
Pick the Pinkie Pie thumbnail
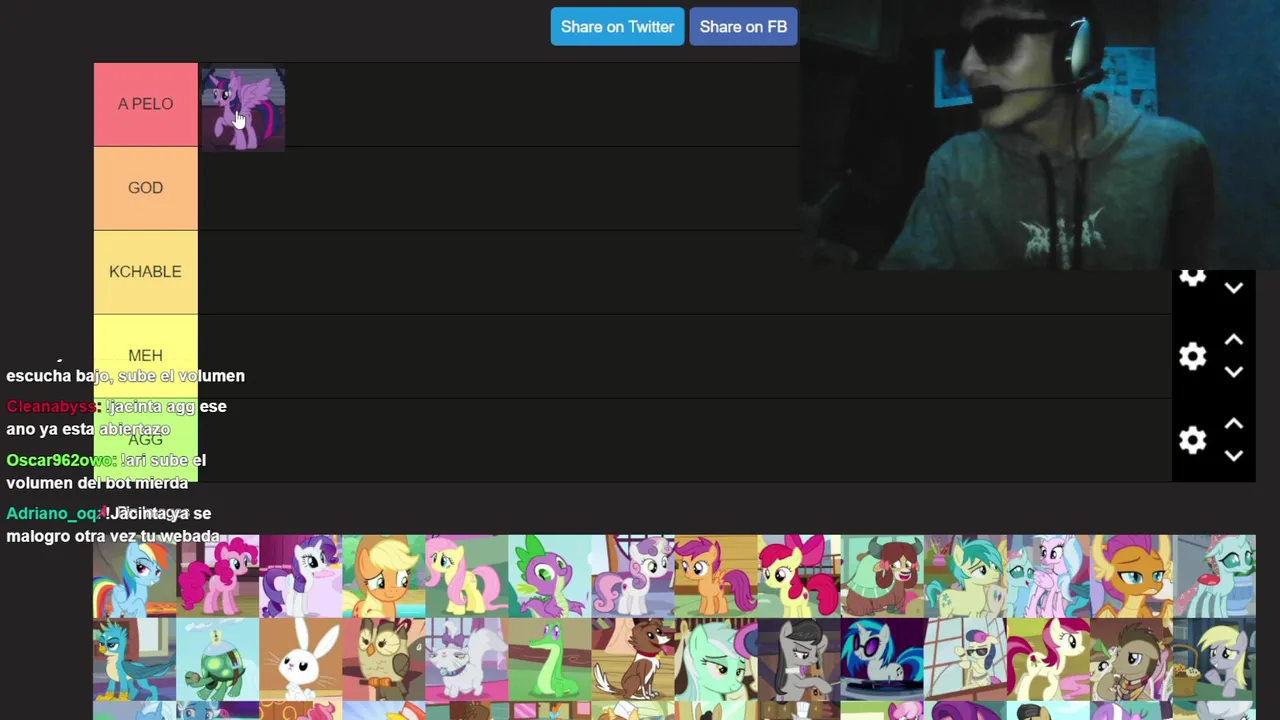tap(217, 576)
